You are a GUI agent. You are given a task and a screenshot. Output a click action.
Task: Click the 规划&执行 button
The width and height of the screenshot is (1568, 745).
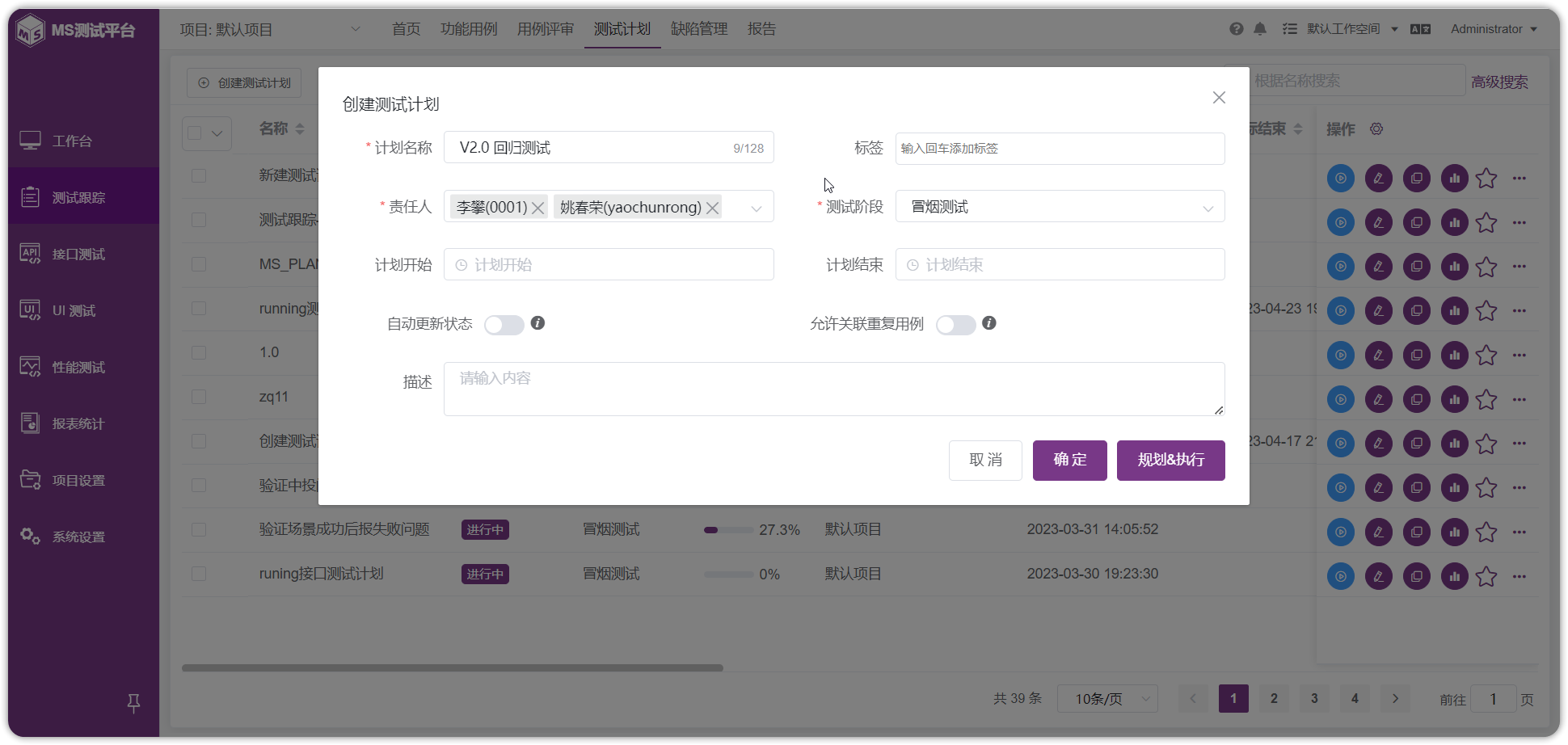point(1171,461)
